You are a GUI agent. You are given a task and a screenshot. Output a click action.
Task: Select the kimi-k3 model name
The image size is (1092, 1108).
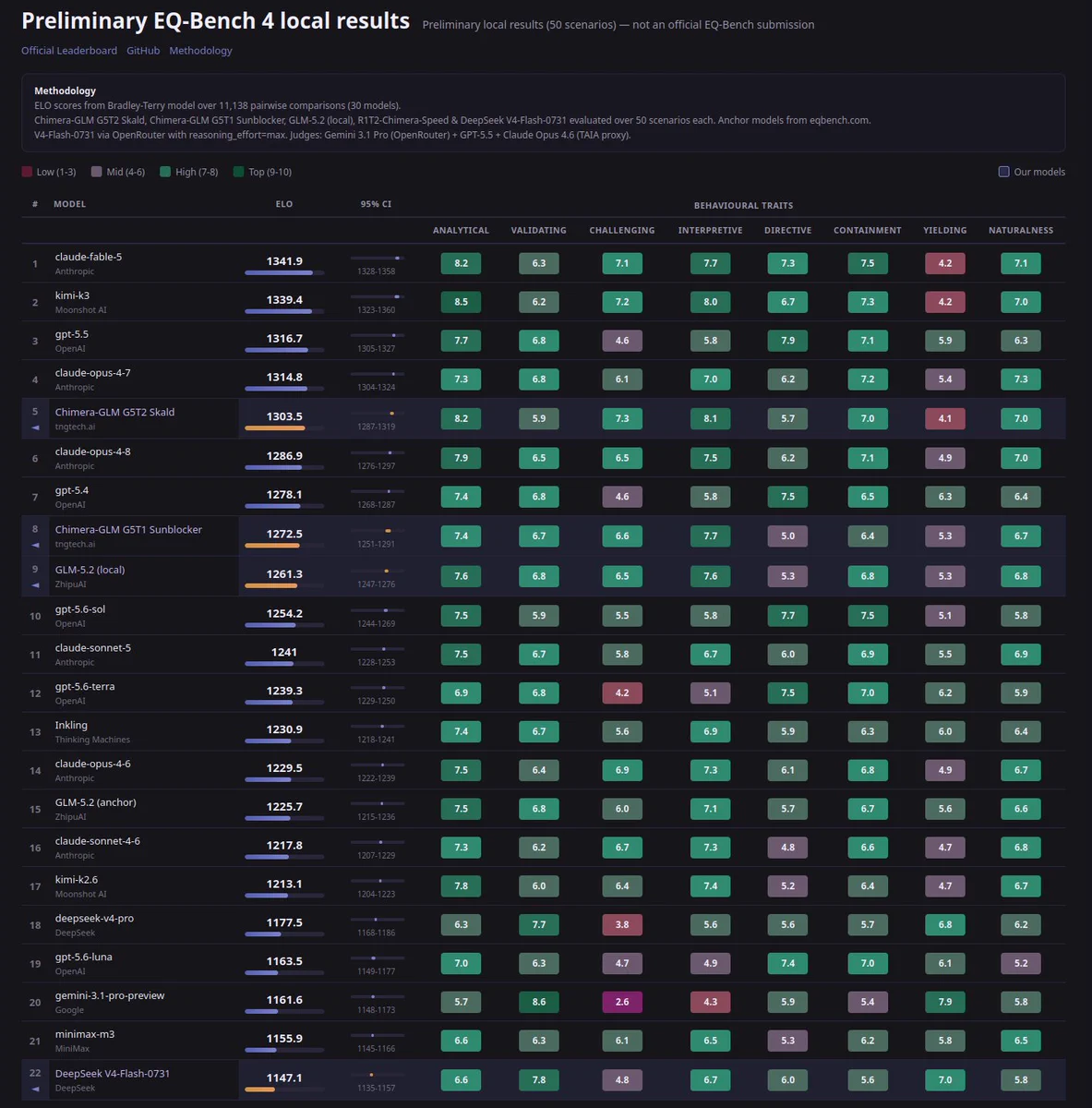[x=72, y=295]
